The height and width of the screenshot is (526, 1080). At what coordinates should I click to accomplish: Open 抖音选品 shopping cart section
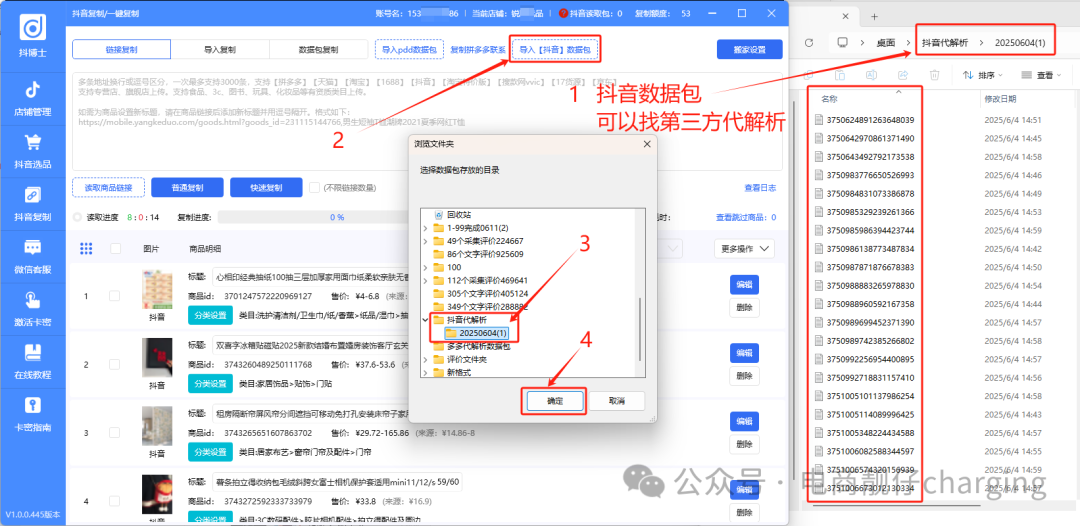click(32, 151)
